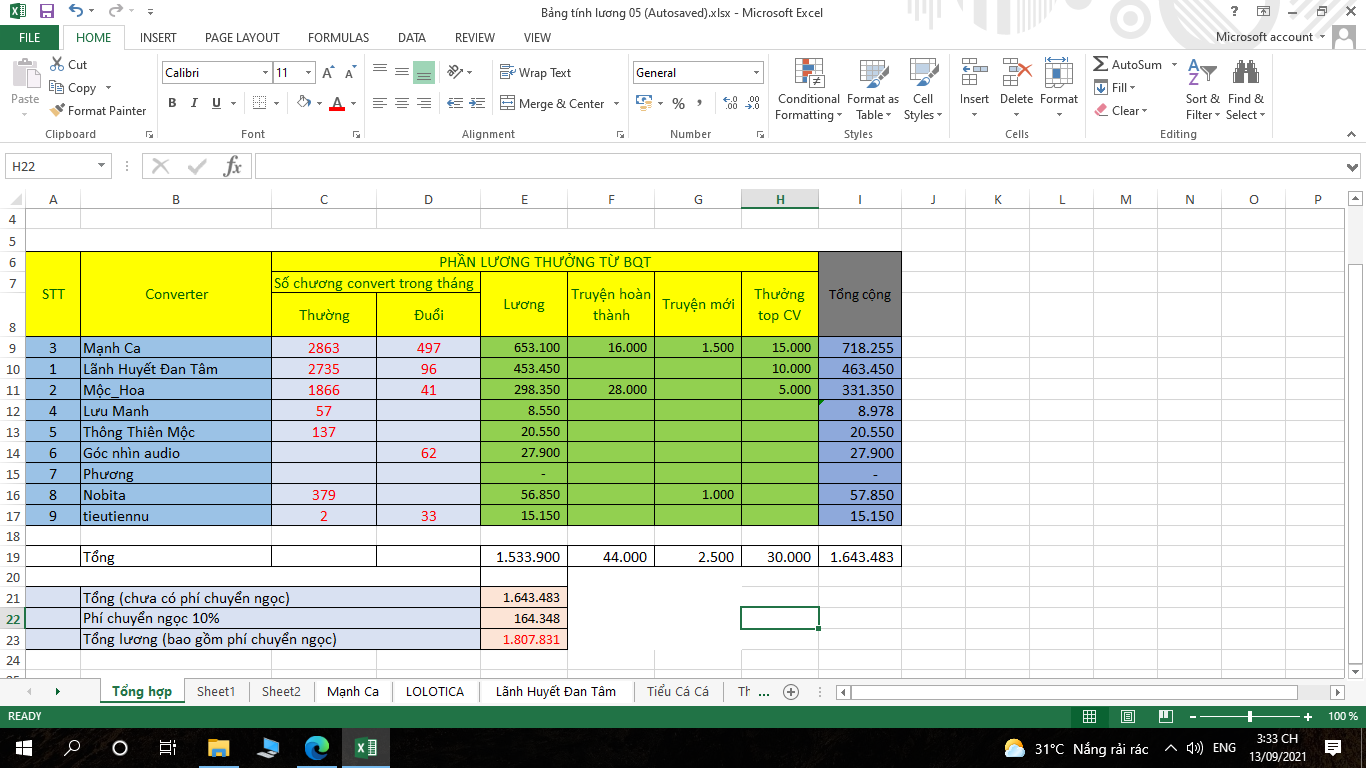The image size is (1366, 768).
Task: Open the General number format dropdown
Action: click(x=756, y=73)
